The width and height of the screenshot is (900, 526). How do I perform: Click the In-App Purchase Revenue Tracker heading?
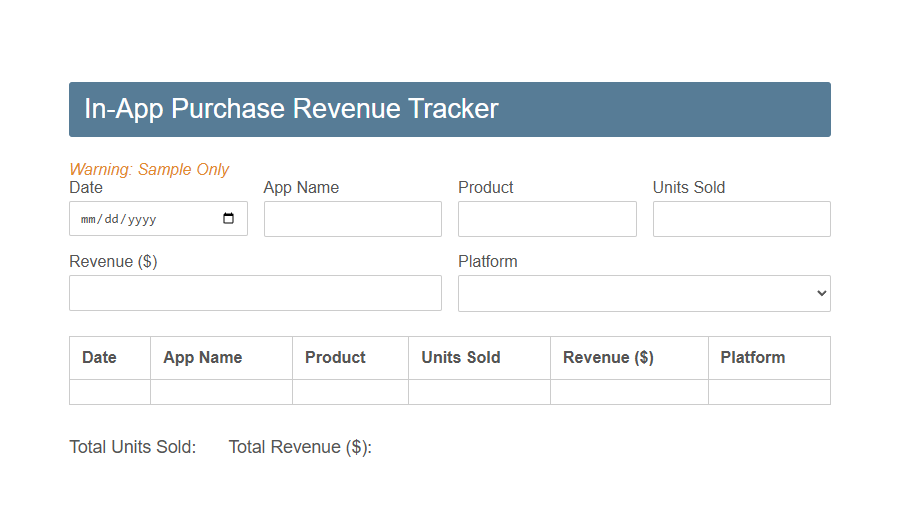291,109
